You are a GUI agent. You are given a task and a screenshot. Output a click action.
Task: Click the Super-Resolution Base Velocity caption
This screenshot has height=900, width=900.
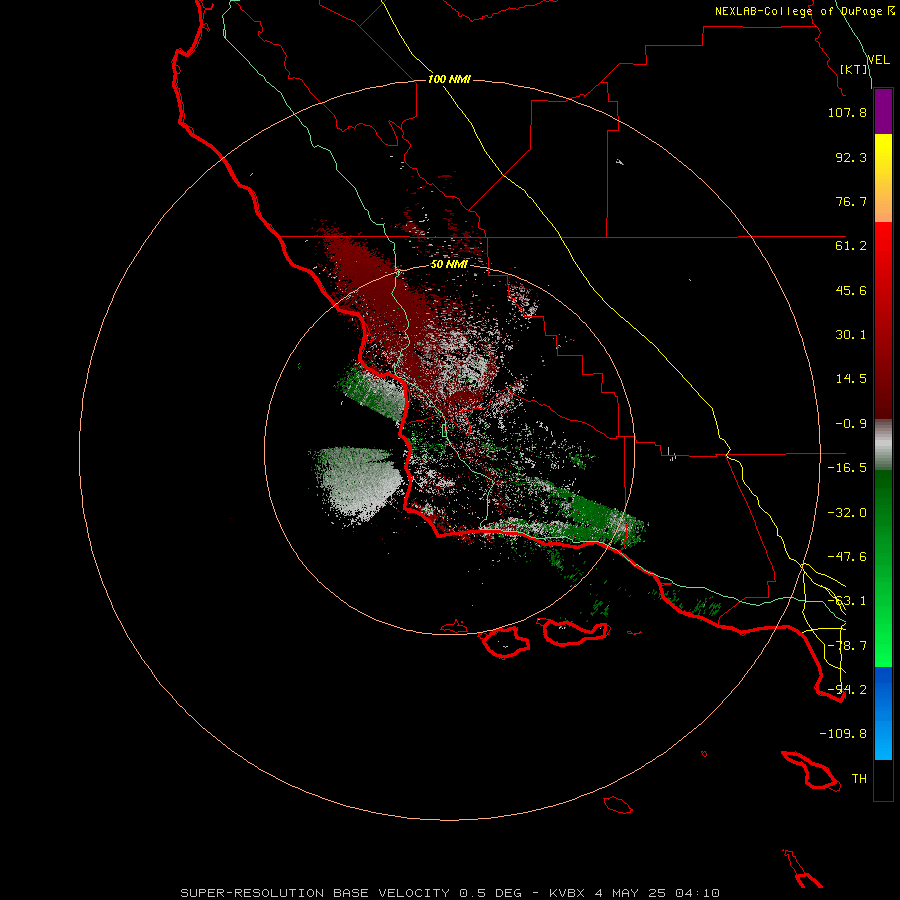pos(449,893)
